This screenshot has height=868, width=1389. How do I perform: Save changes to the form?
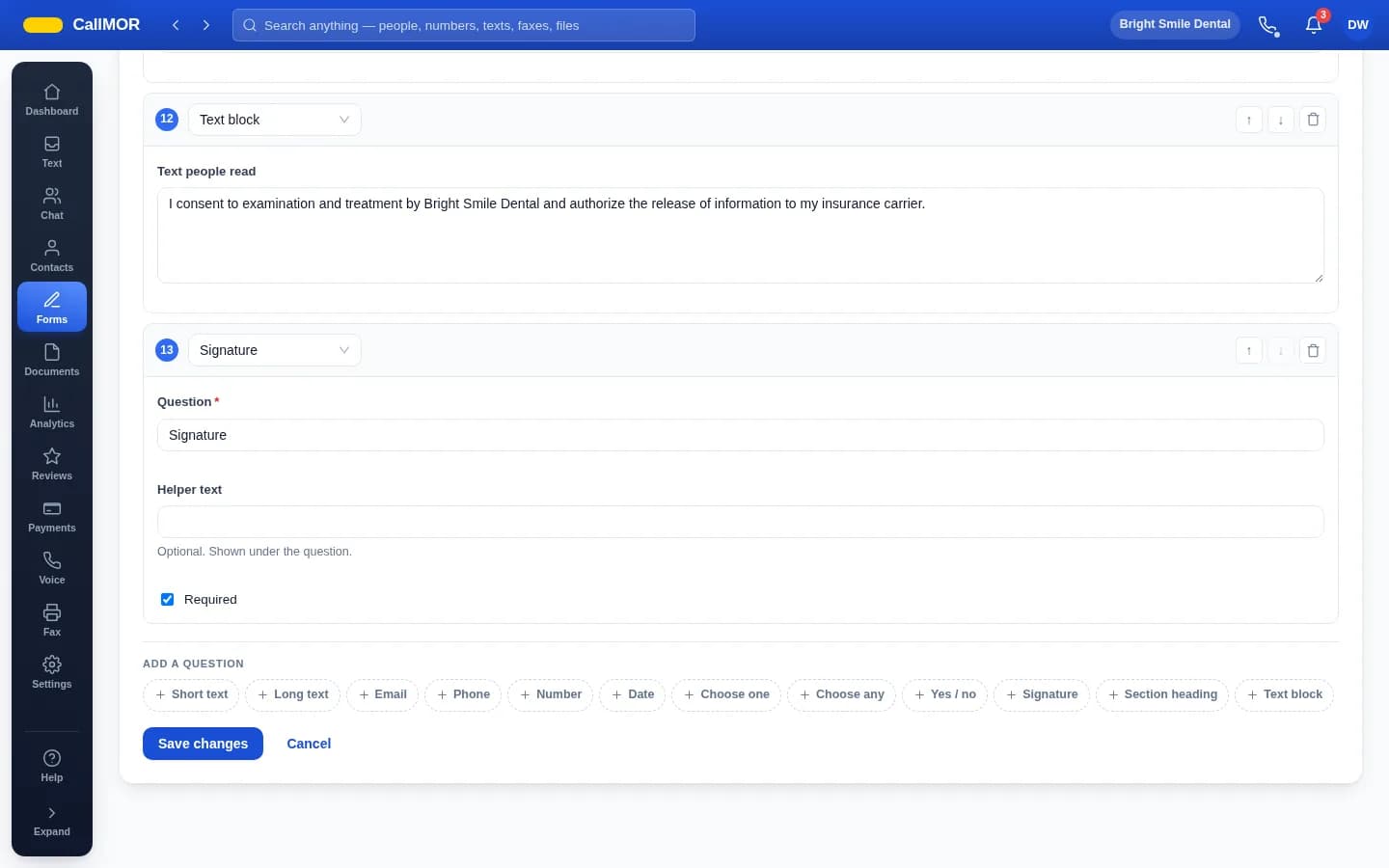click(203, 744)
